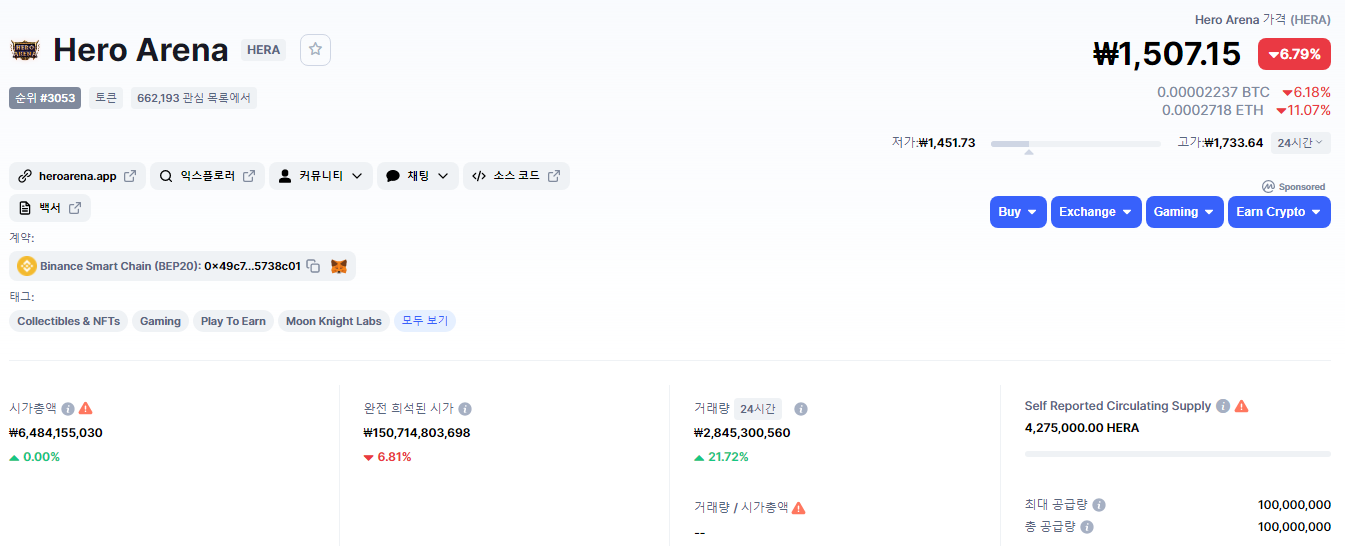Click the circulating supply progress bar

coord(1178,454)
